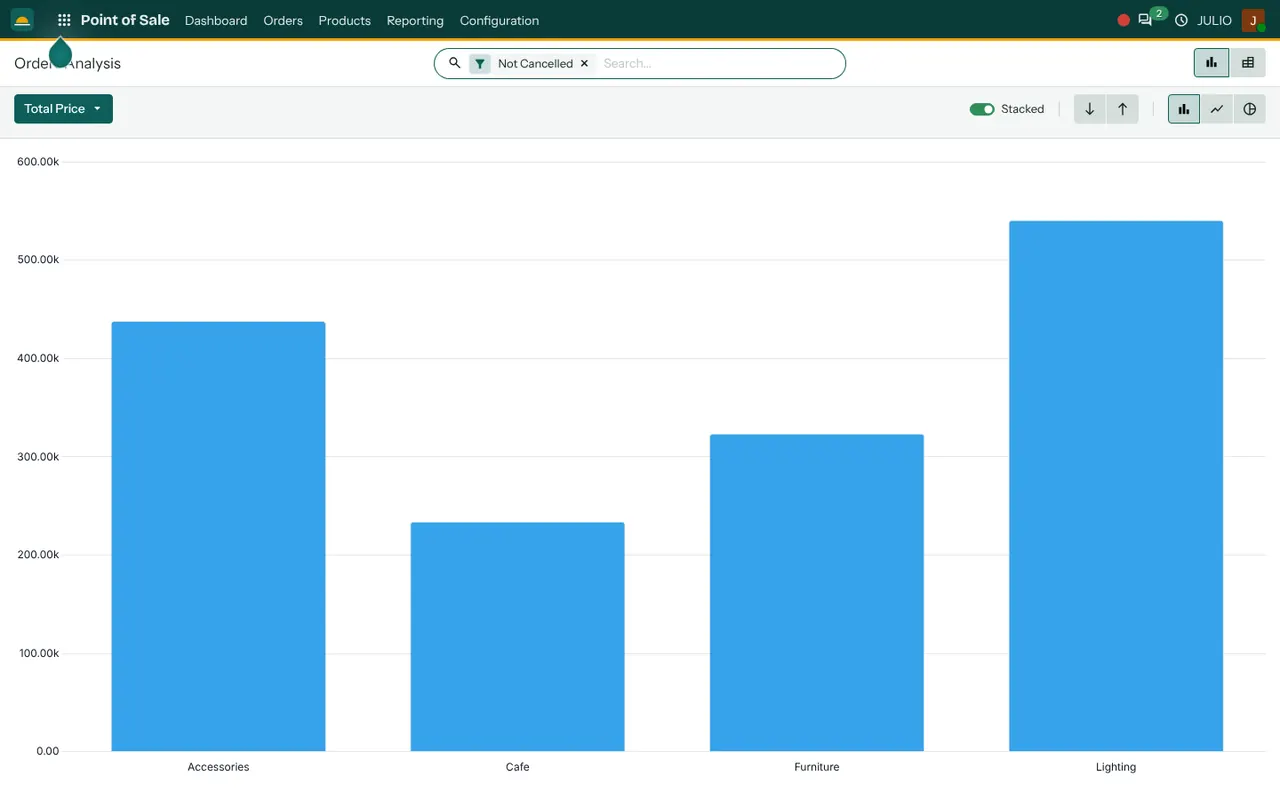This screenshot has width=1280, height=800.
Task: Click the 300.00k axis value
Action: tap(38, 457)
